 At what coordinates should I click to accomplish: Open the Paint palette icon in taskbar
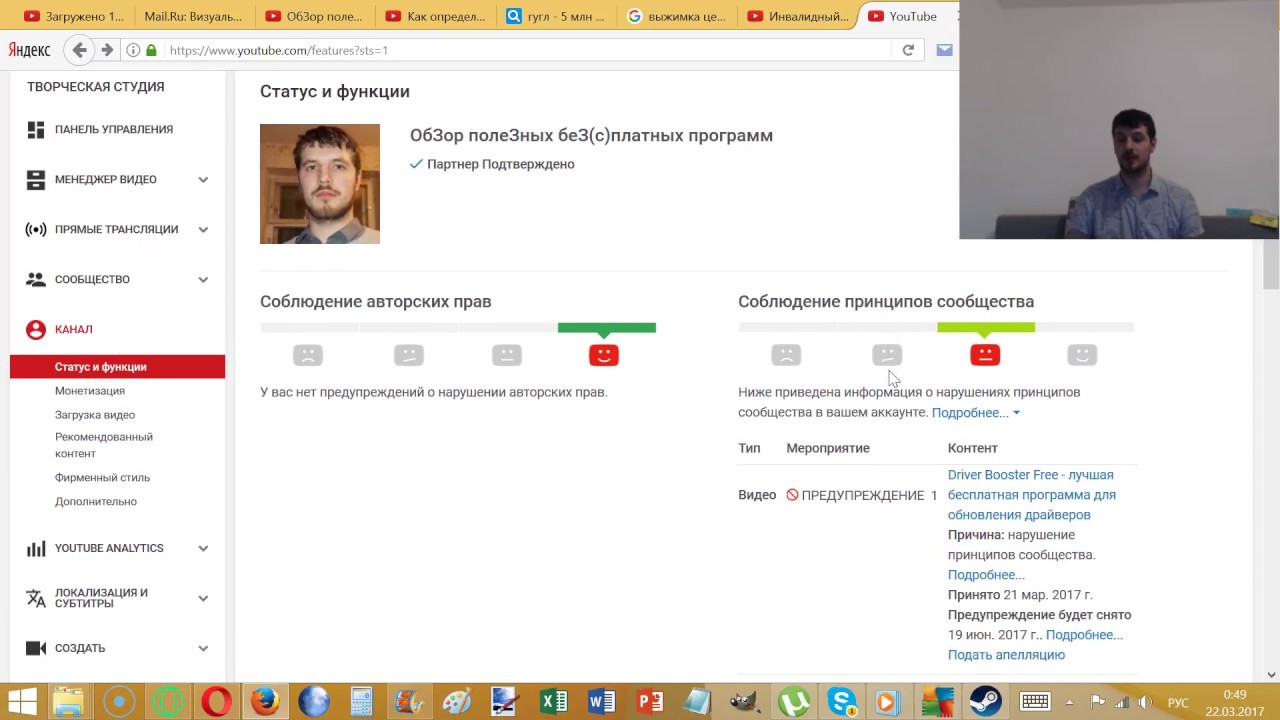pyautogui.click(x=457, y=701)
